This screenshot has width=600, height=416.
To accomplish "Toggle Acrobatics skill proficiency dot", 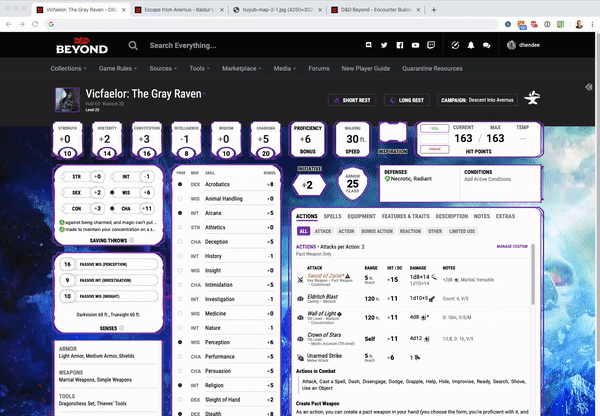I will pyautogui.click(x=180, y=184).
